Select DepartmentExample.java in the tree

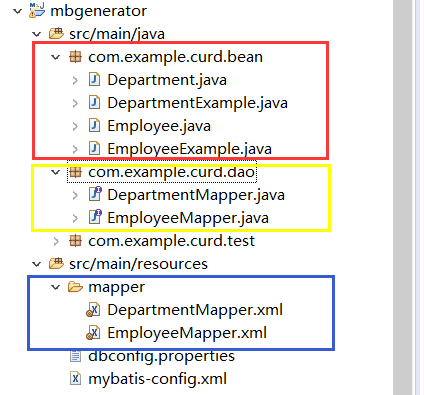pyautogui.click(x=197, y=103)
